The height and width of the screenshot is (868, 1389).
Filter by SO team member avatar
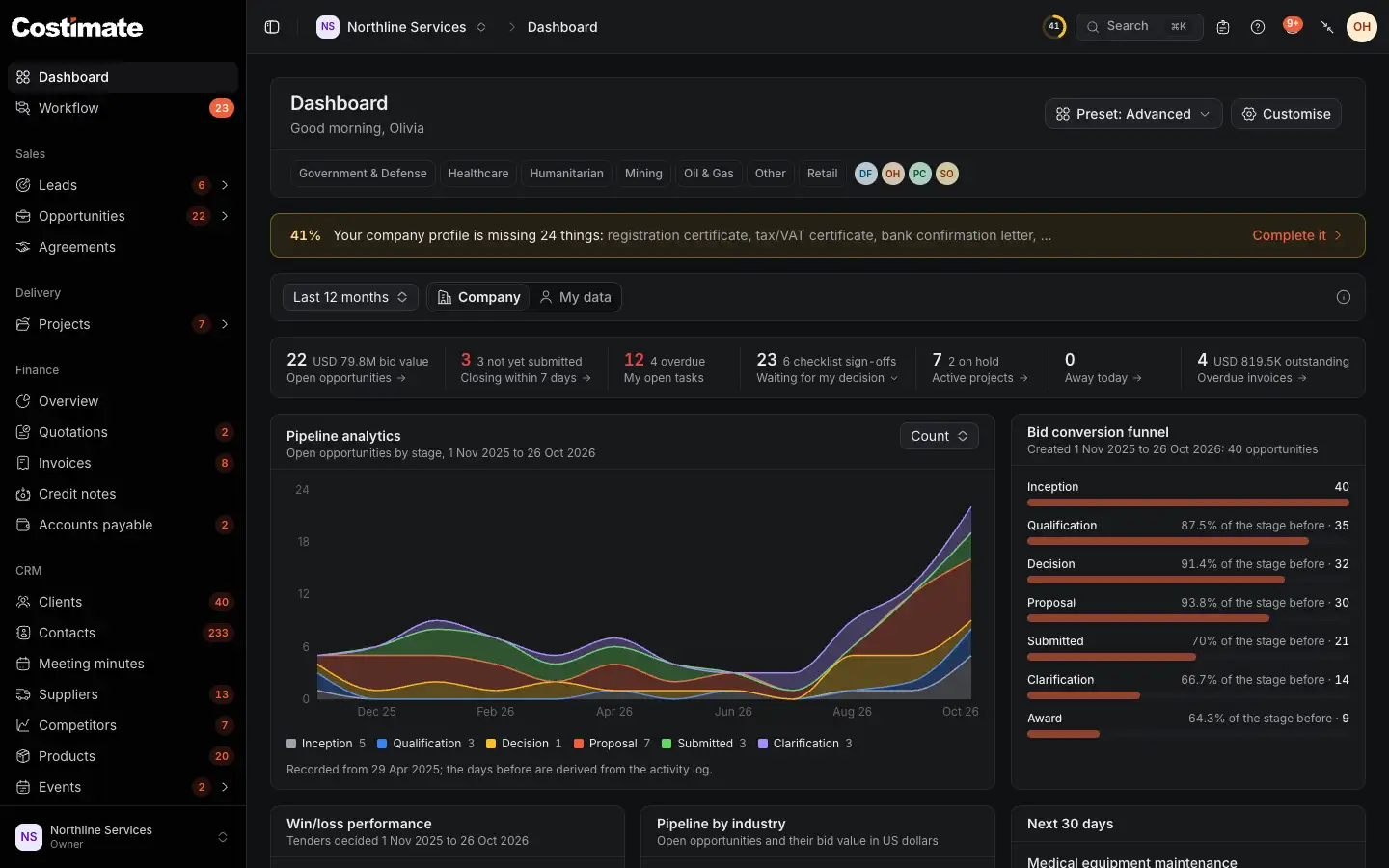pyautogui.click(x=947, y=174)
